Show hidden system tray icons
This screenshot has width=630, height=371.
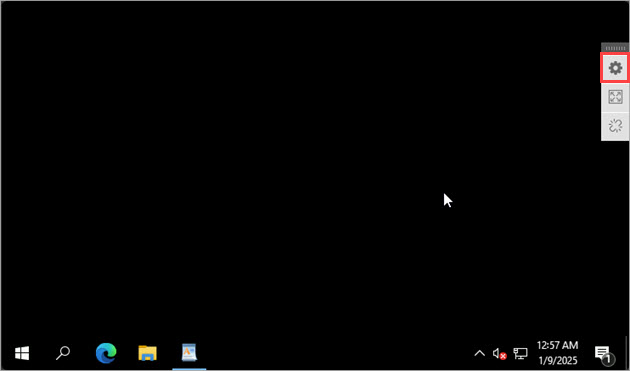point(479,354)
